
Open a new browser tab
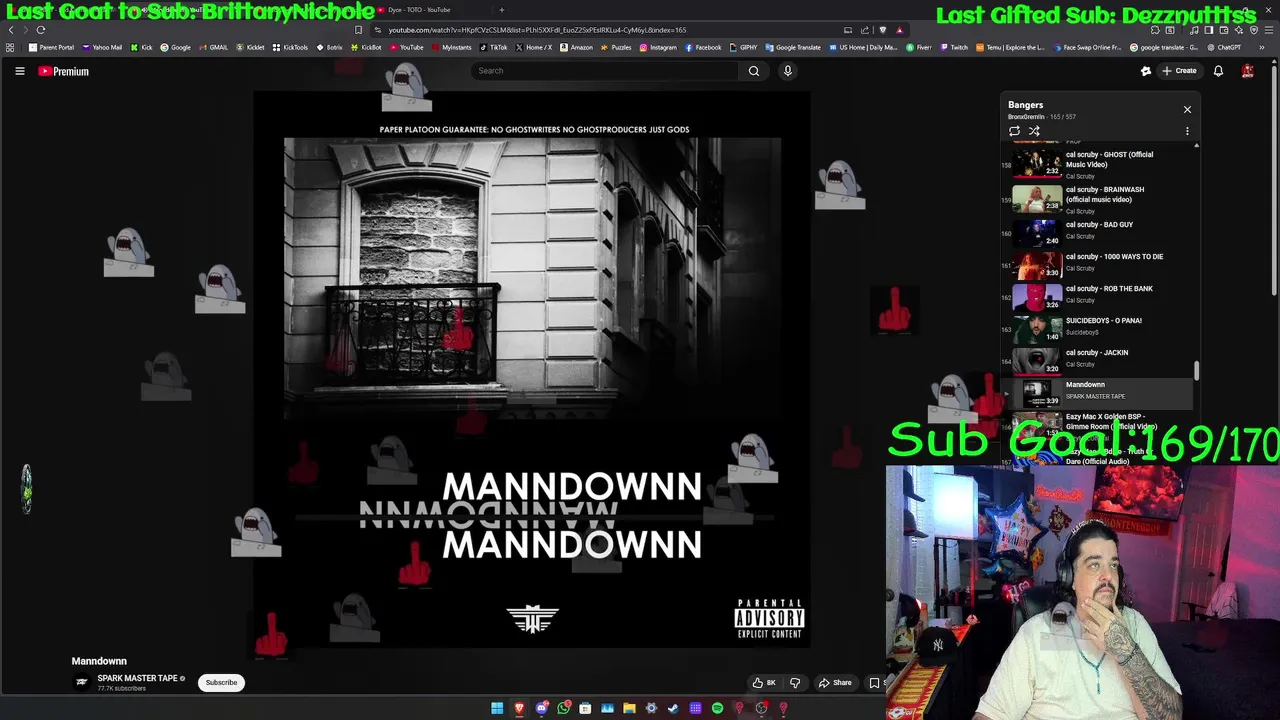(x=502, y=10)
